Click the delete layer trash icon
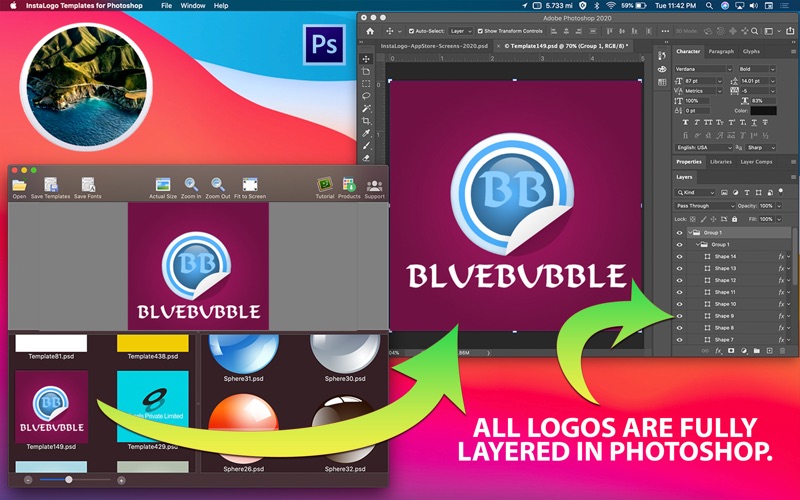The height and width of the screenshot is (500, 800). point(782,351)
